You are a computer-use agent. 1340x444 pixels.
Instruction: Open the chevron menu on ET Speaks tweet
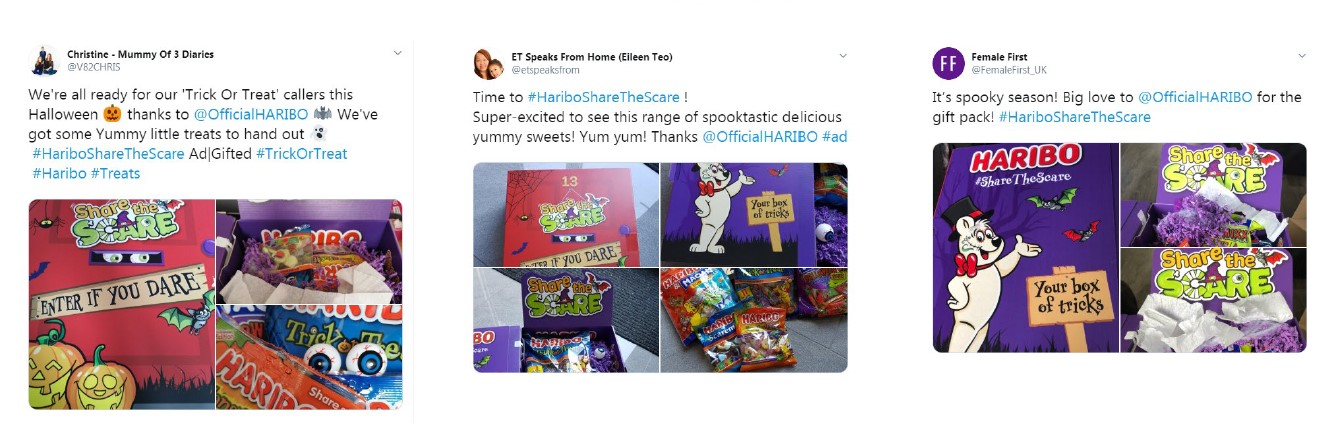(842, 55)
